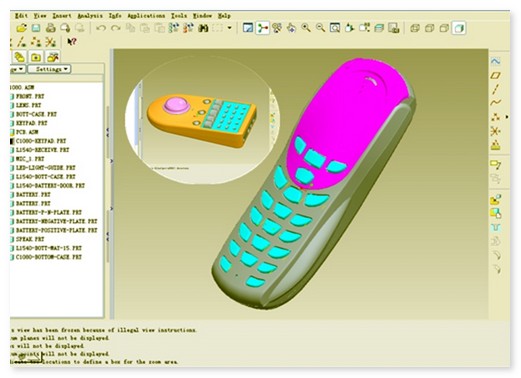Toggle coordinate systems display

click(x=51, y=42)
